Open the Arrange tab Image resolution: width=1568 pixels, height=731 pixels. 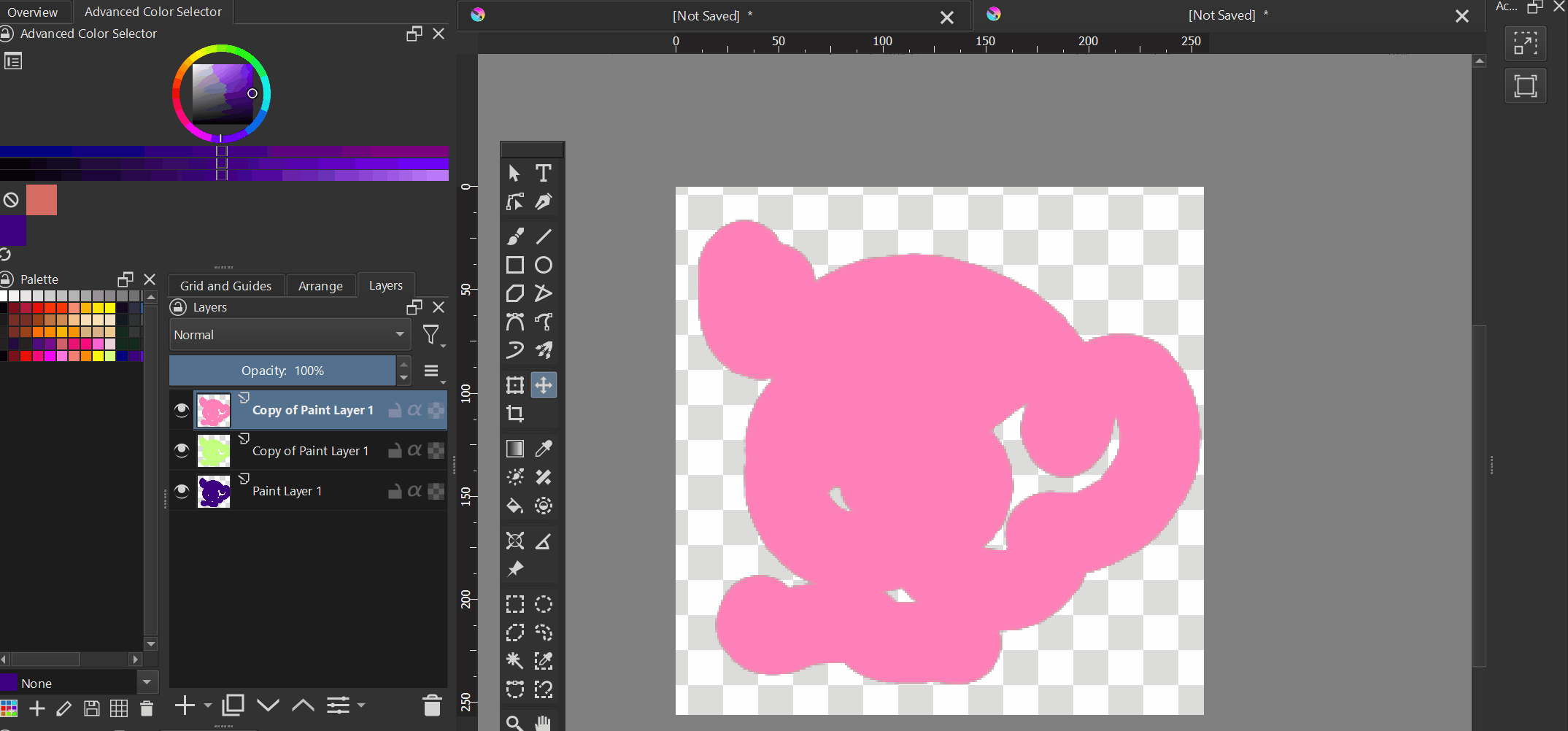320,286
